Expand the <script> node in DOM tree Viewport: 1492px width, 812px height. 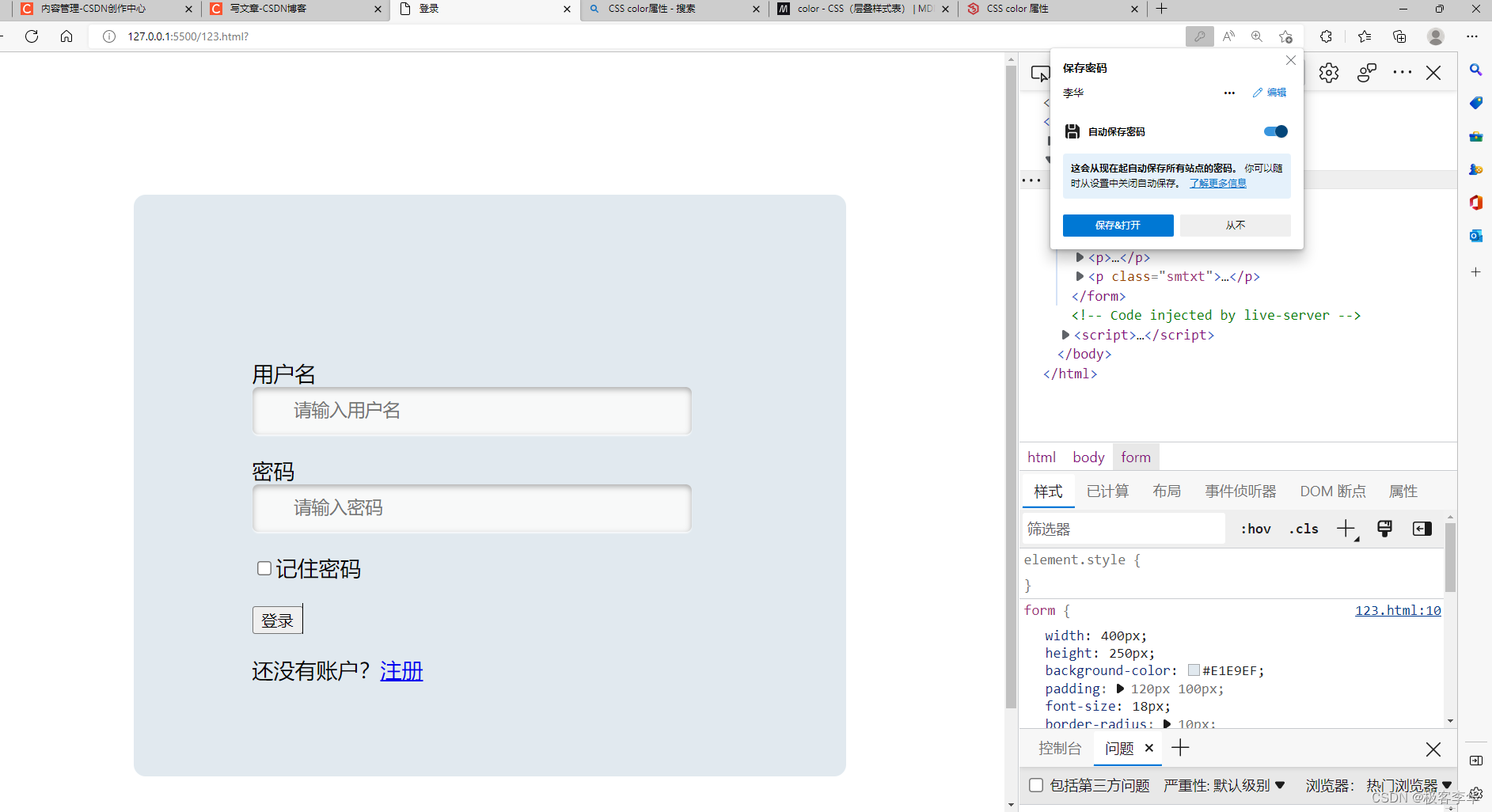1065,335
